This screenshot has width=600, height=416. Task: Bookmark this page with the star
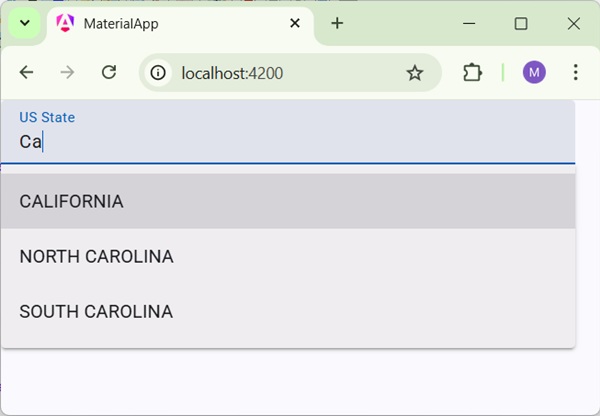pyautogui.click(x=415, y=72)
